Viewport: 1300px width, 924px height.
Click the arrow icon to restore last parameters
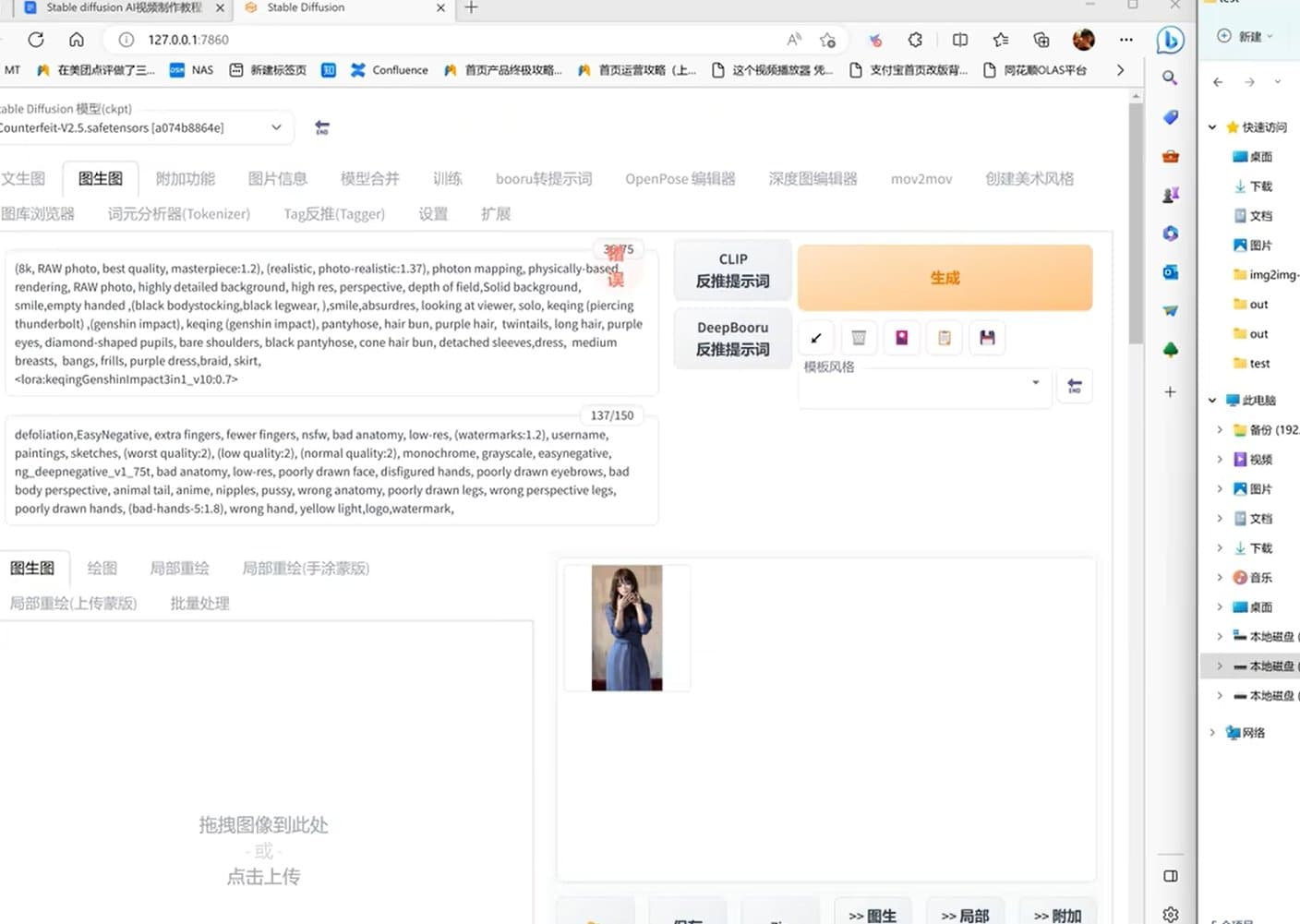(x=816, y=338)
